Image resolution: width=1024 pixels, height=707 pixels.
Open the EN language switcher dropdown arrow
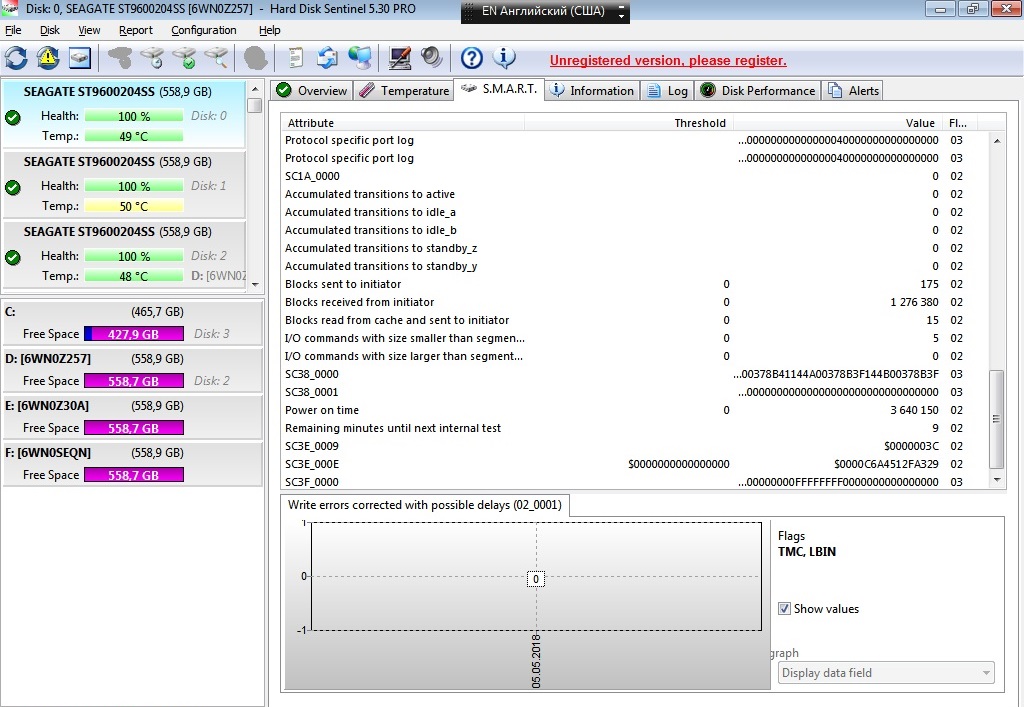tap(621, 12)
